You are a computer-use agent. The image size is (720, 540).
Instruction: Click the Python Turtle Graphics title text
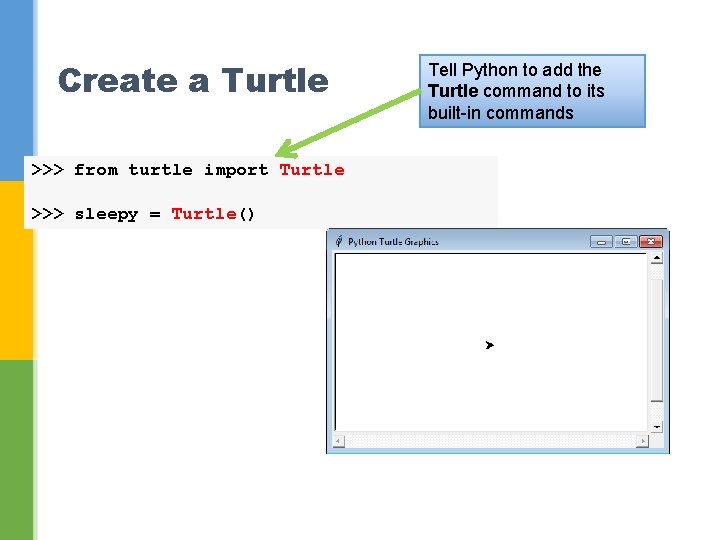pos(393,242)
